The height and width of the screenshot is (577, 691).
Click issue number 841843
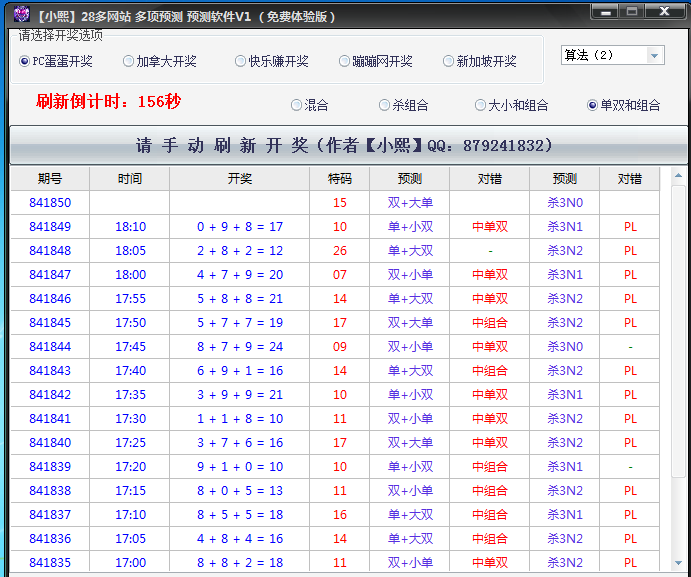point(50,371)
